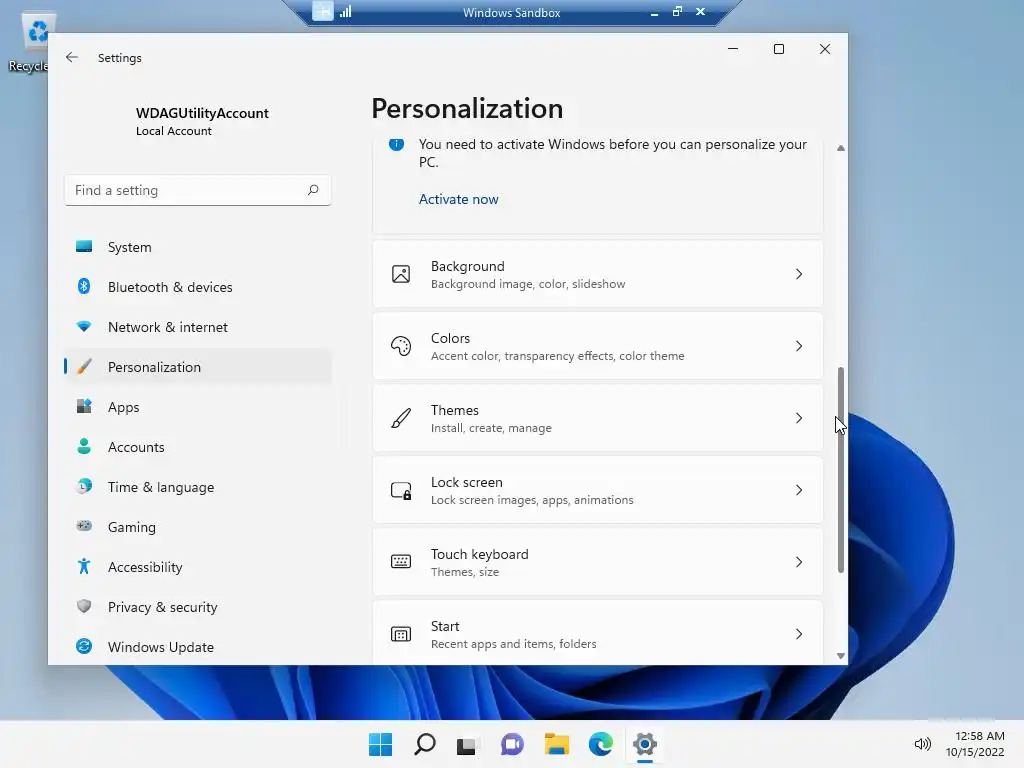The height and width of the screenshot is (768, 1024).
Task: Click the Windows Update sync icon
Action: [84, 646]
